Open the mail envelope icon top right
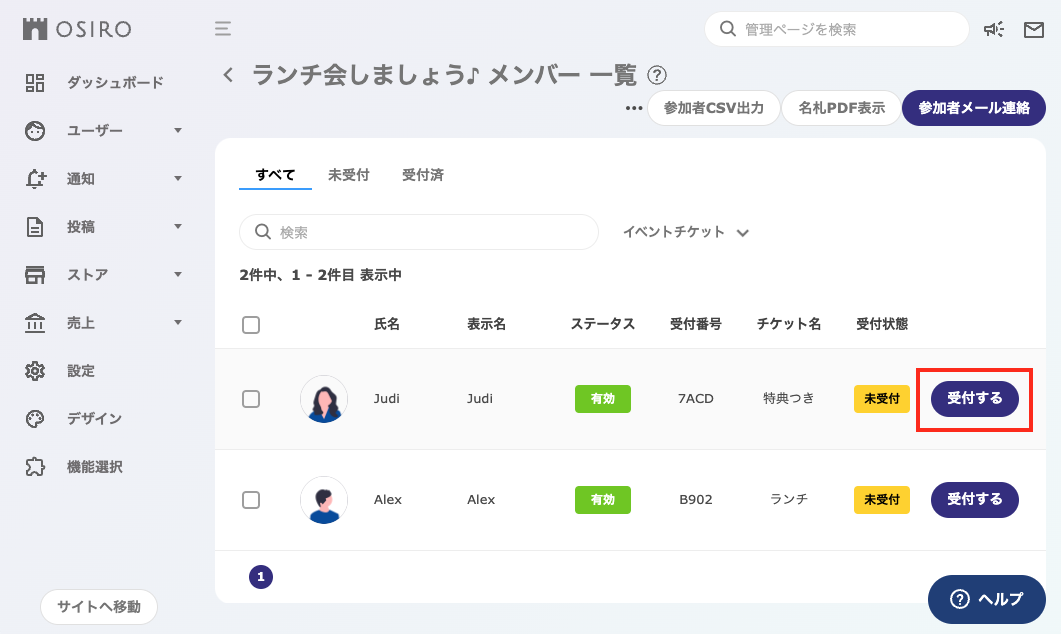This screenshot has width=1061, height=634. click(1034, 30)
